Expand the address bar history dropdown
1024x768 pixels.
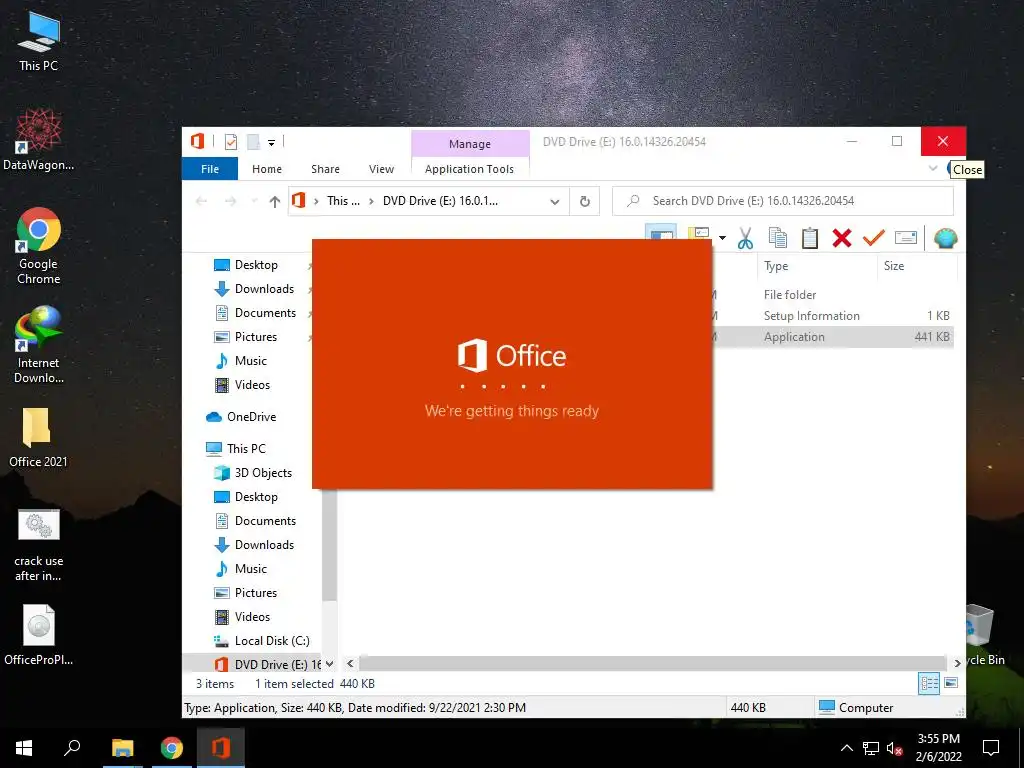(x=554, y=201)
